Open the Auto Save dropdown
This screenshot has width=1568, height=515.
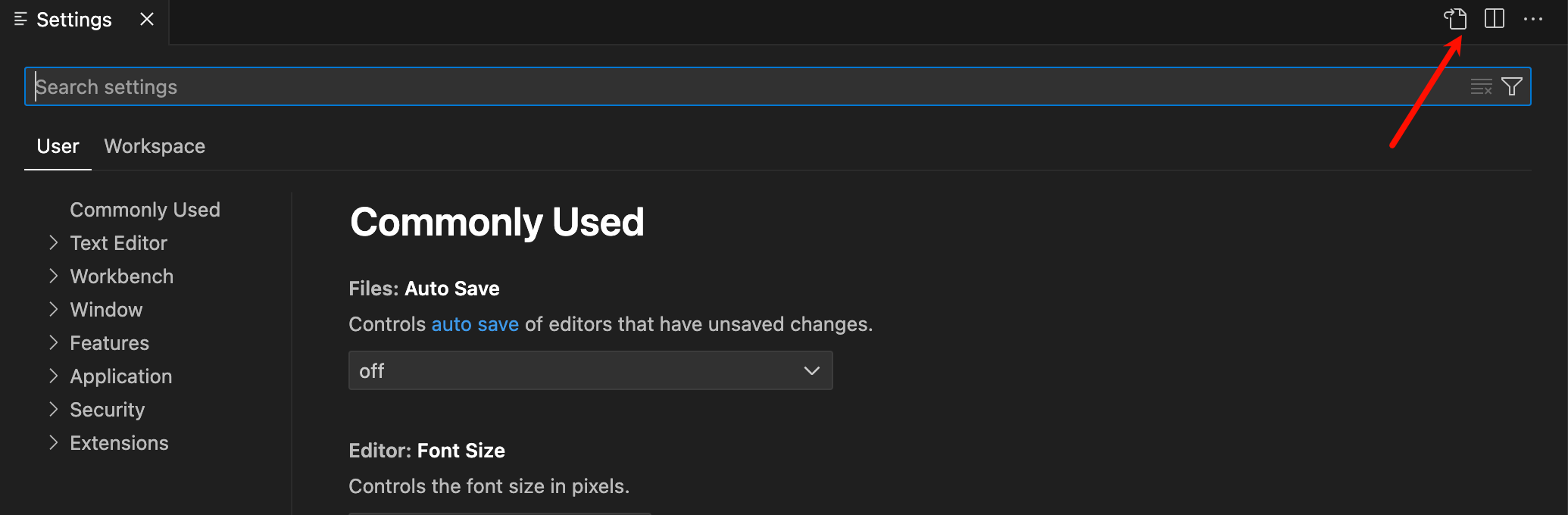click(591, 370)
